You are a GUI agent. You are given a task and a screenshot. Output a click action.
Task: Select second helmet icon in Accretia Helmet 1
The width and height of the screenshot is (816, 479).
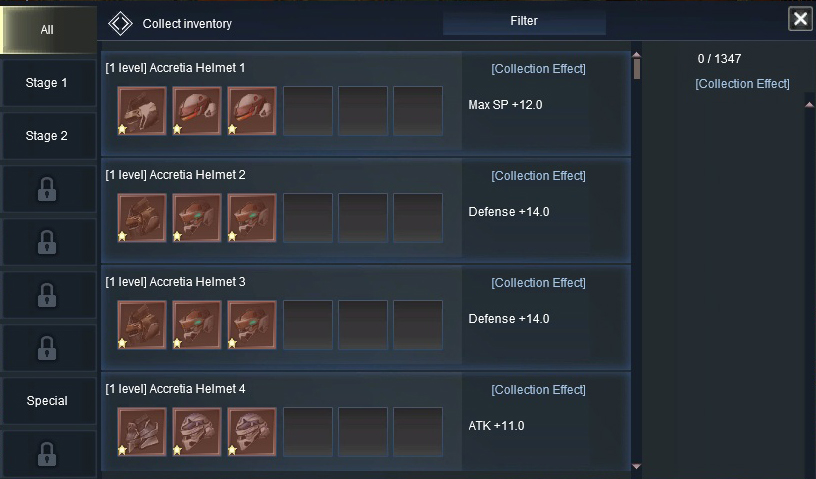(197, 111)
